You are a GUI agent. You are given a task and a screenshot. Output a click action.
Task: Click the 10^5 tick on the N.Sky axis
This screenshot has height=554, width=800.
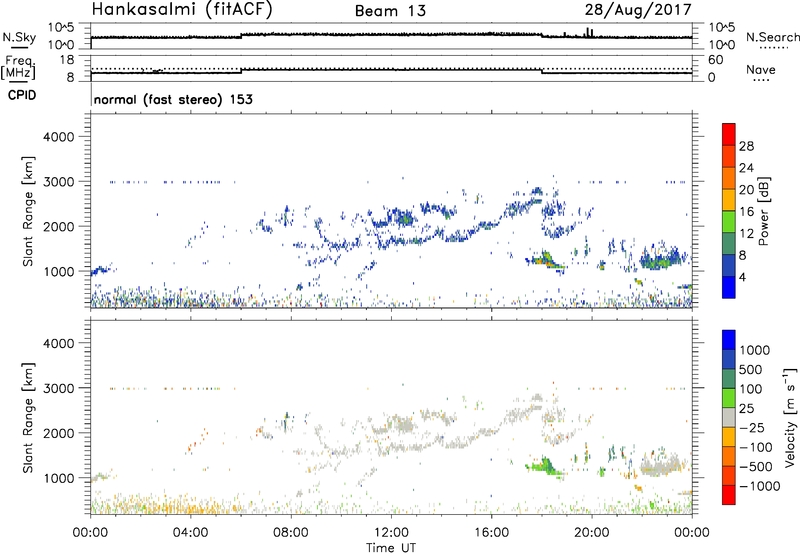[61, 27]
